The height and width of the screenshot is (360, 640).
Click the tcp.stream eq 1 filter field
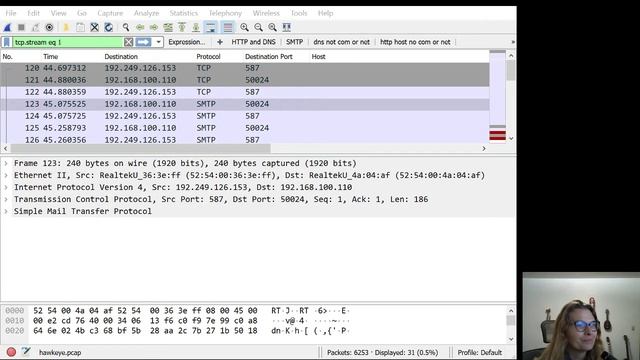click(67, 42)
